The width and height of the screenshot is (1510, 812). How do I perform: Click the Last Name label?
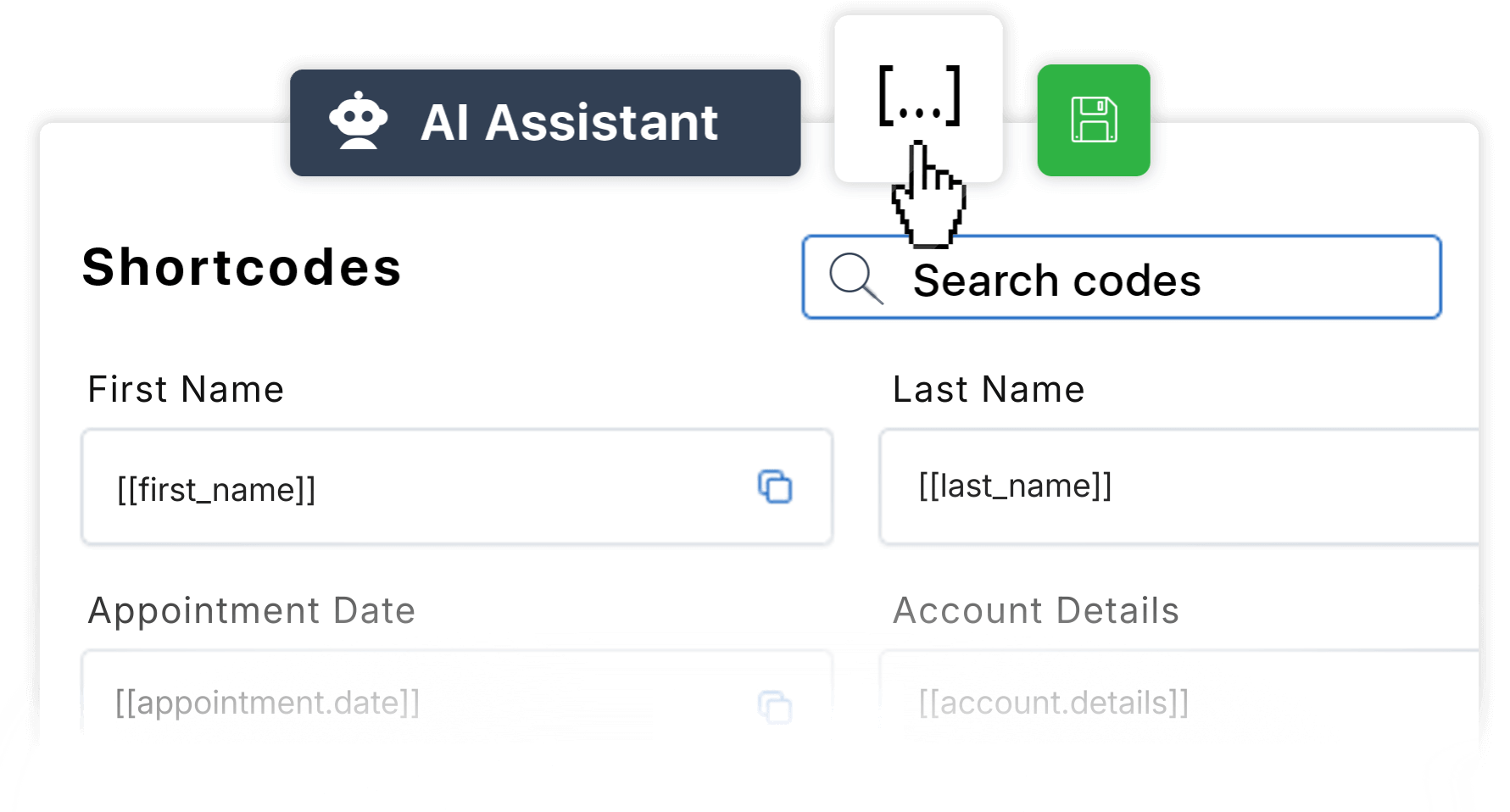coord(989,390)
